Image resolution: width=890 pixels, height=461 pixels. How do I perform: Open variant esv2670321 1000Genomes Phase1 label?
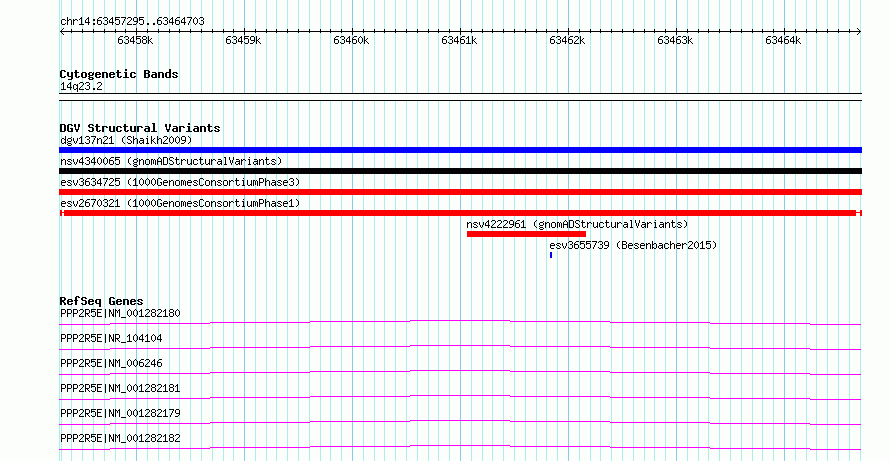(180, 203)
